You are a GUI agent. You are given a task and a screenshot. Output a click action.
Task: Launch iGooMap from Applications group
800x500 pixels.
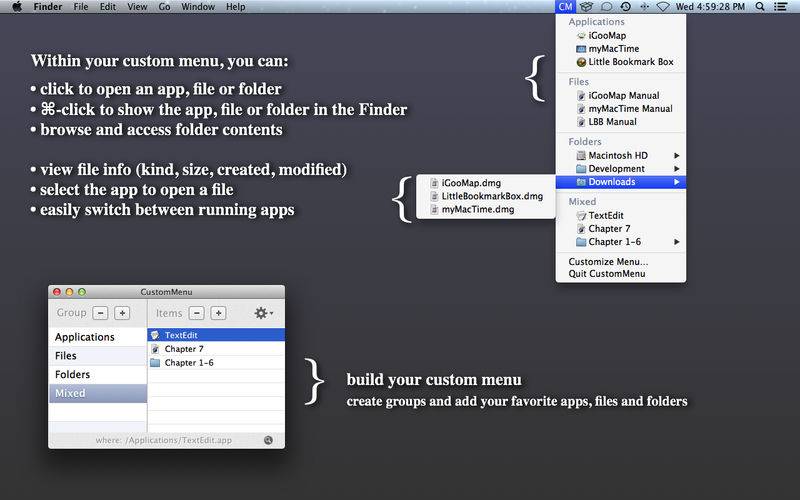click(x=620, y=35)
